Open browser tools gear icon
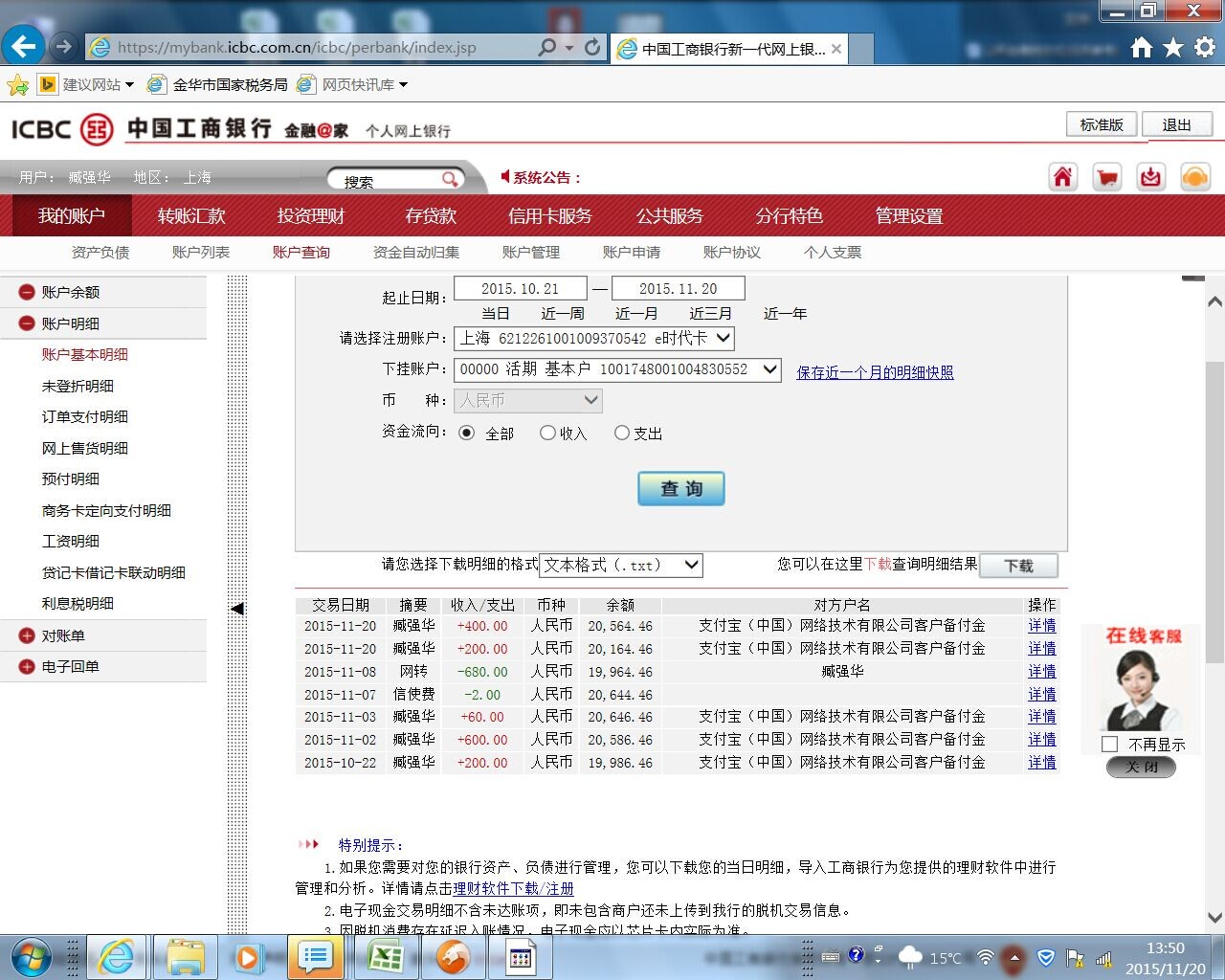Image resolution: width=1225 pixels, height=980 pixels. [x=1205, y=47]
